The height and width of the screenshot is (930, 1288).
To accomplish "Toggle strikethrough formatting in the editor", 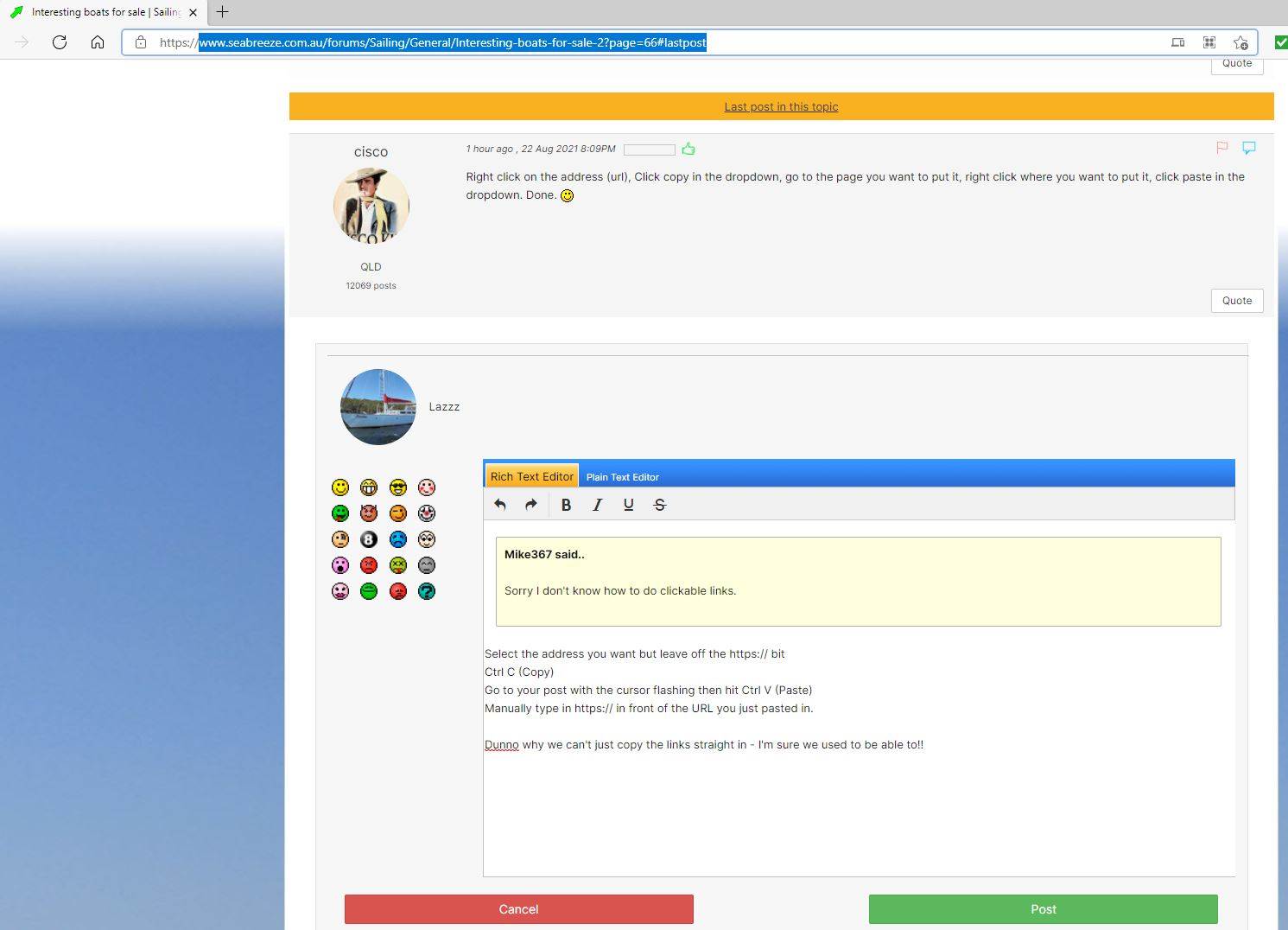I will pos(660,505).
